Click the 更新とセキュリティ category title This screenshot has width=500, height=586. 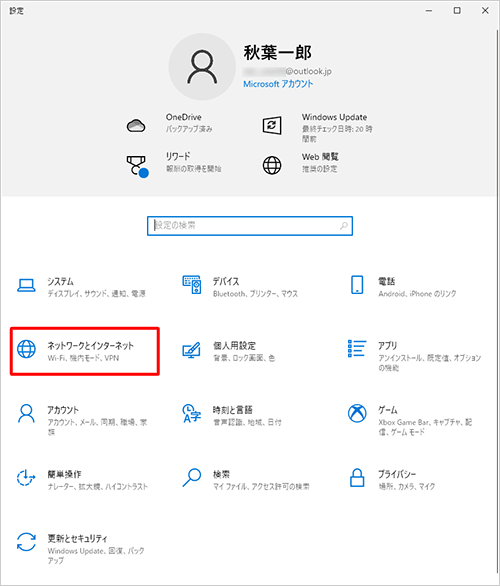point(77,539)
